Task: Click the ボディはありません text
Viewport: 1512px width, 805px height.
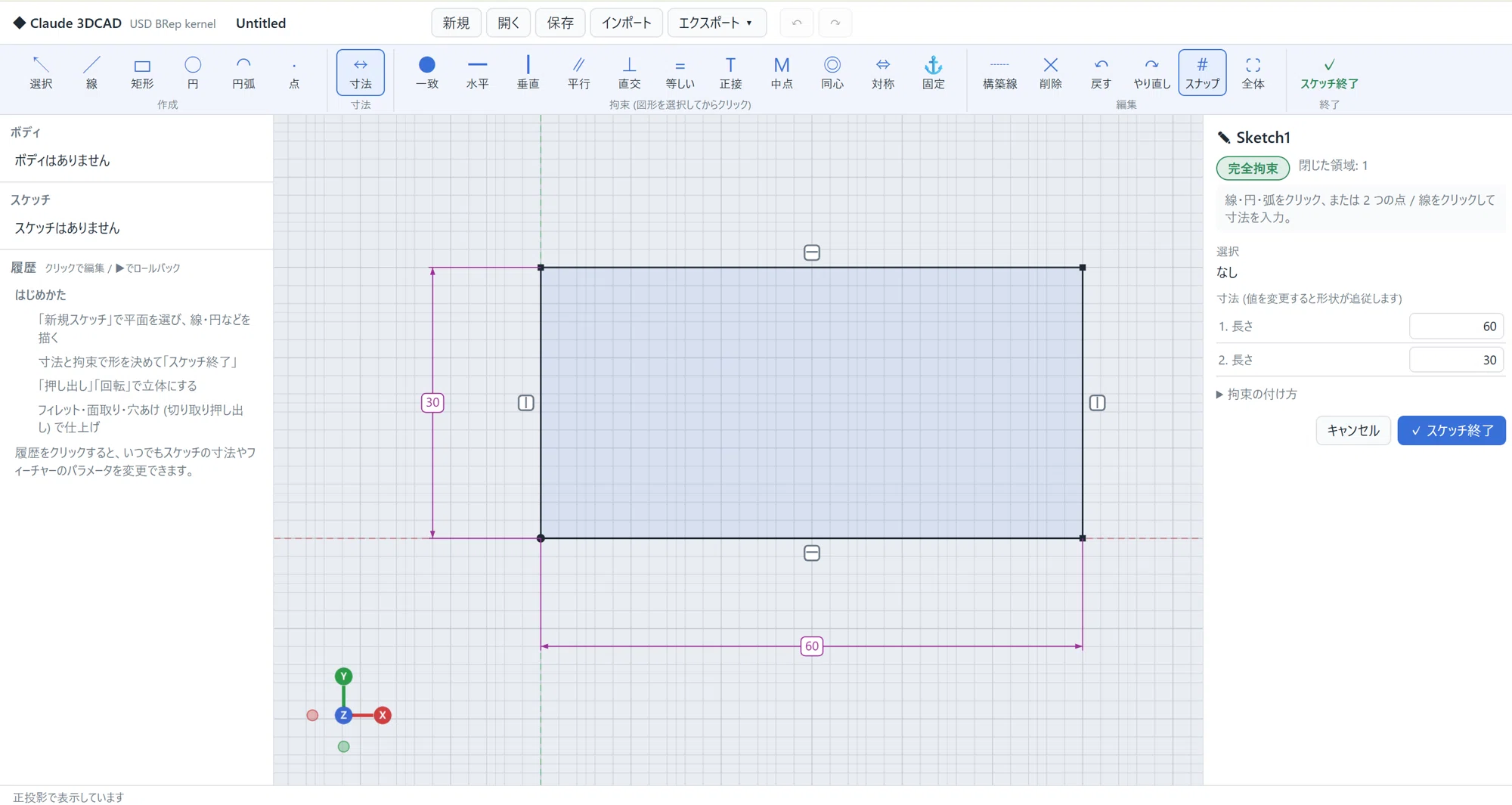Action: pos(62,160)
